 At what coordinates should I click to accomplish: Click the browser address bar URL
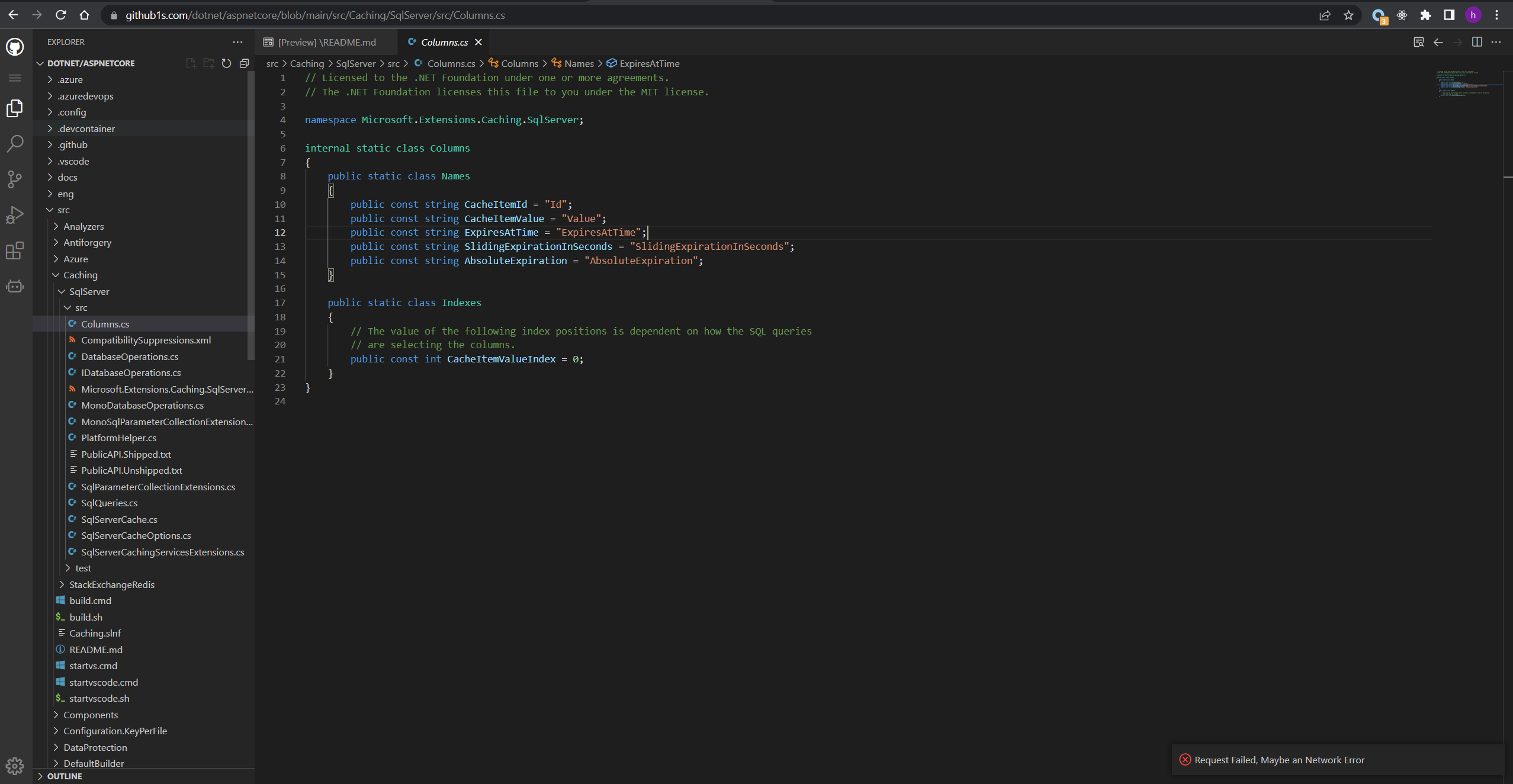[x=315, y=15]
